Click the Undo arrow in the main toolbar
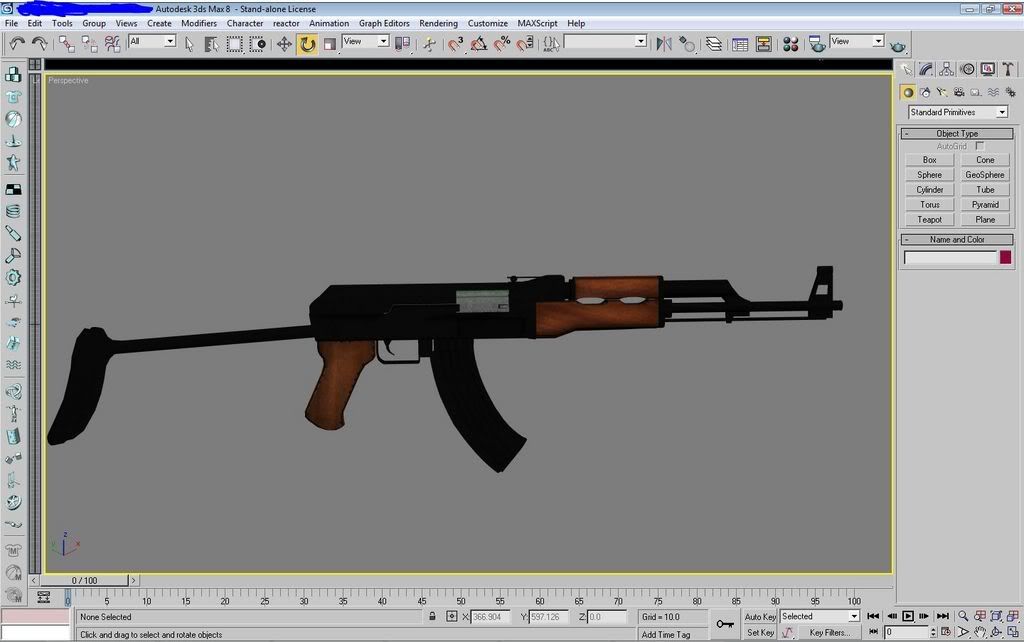1024x642 pixels. coord(17,43)
